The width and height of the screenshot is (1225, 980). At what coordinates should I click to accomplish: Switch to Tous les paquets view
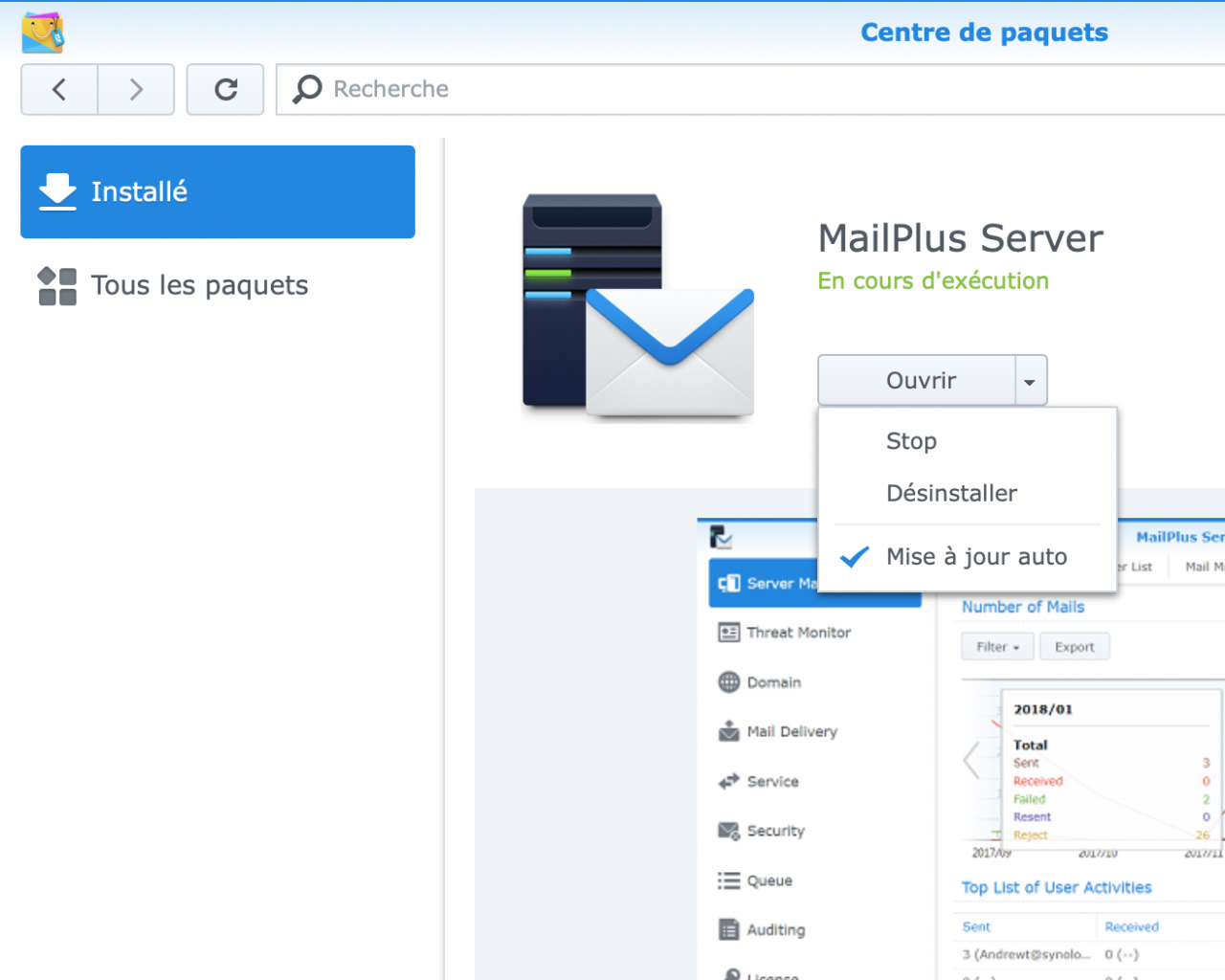tap(199, 284)
